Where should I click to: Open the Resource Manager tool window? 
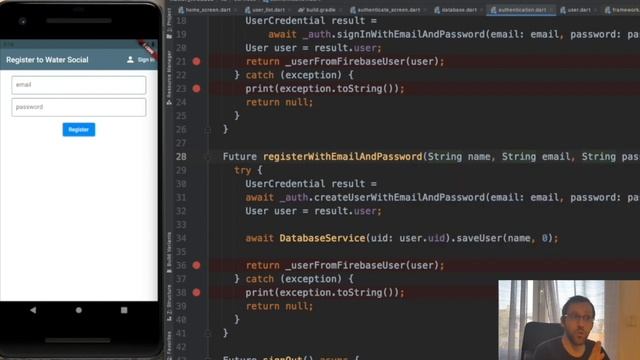169,78
